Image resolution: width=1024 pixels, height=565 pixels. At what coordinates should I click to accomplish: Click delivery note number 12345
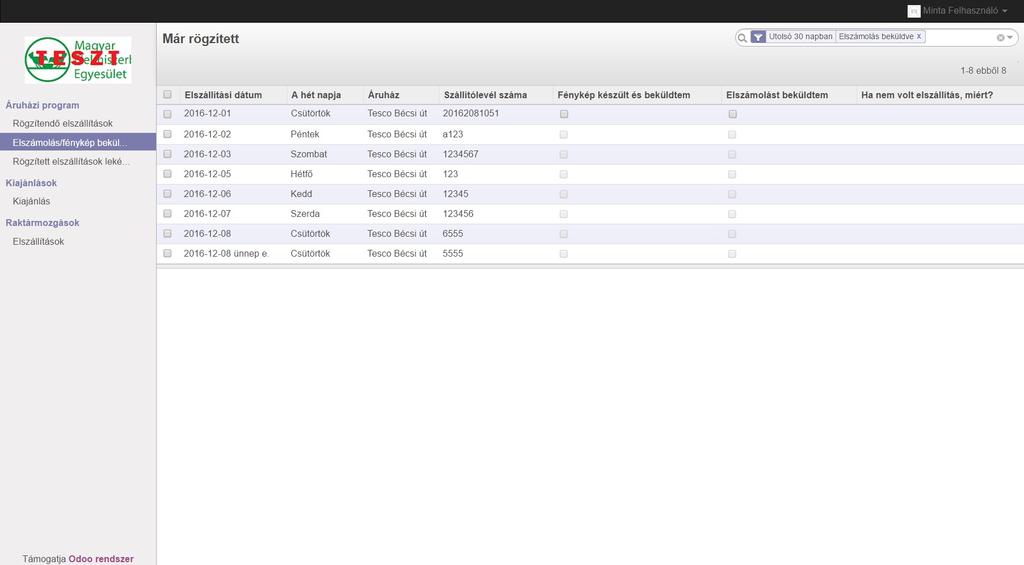[455, 194]
